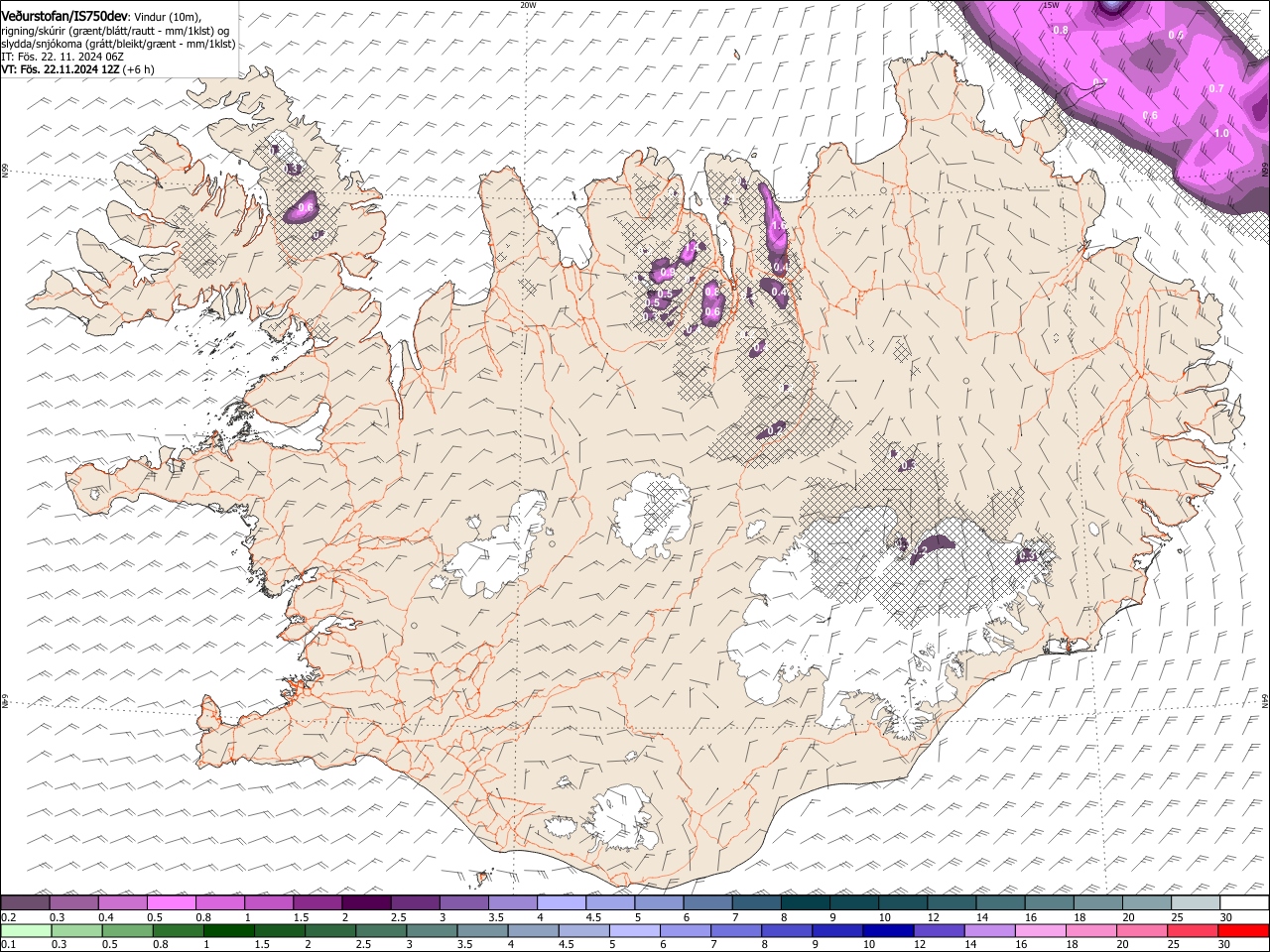Click the upper legend swatch between 12 and 14
The height and width of the screenshot is (952, 1270).
[951, 902]
